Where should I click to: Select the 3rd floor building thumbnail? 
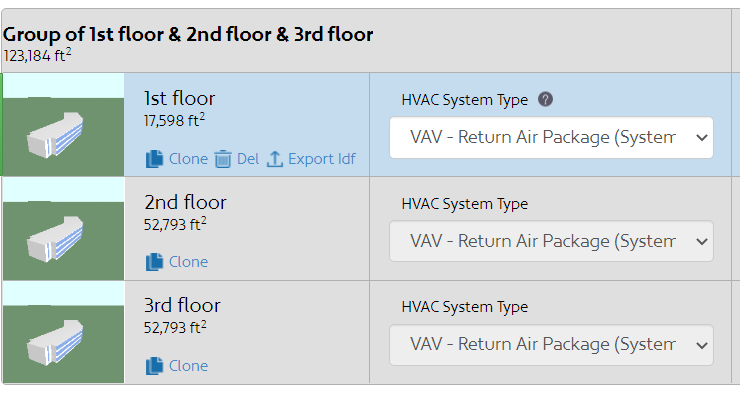(63, 332)
